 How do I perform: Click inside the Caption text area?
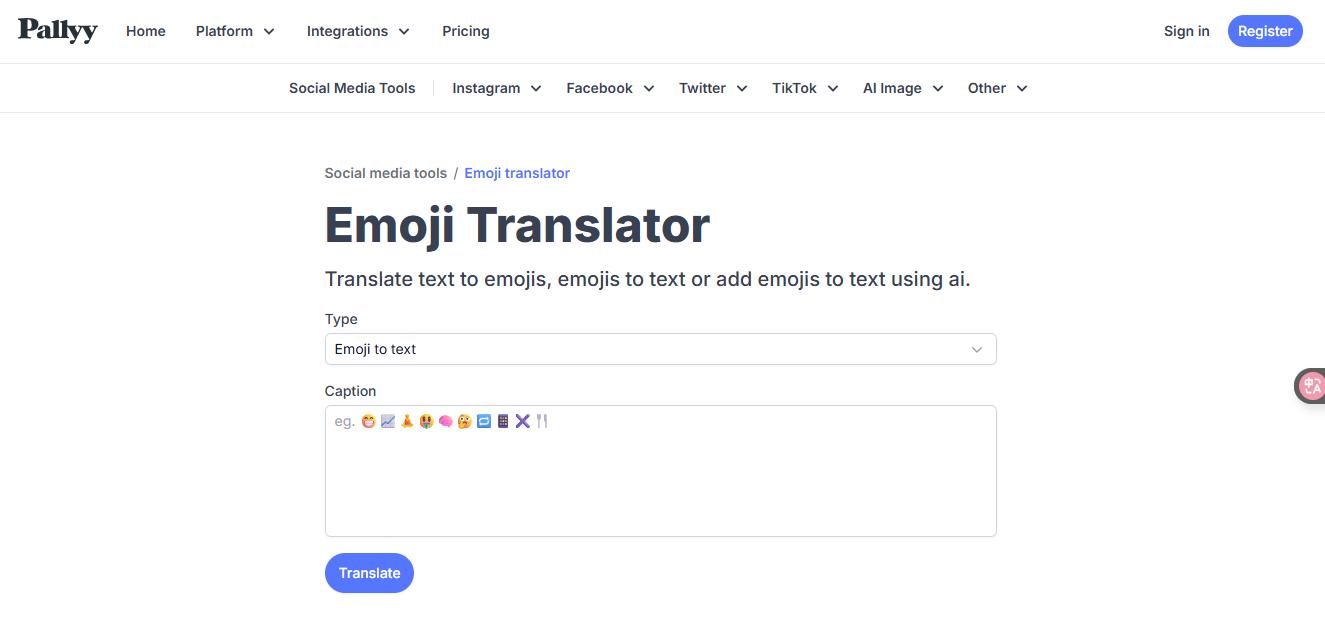[x=660, y=470]
